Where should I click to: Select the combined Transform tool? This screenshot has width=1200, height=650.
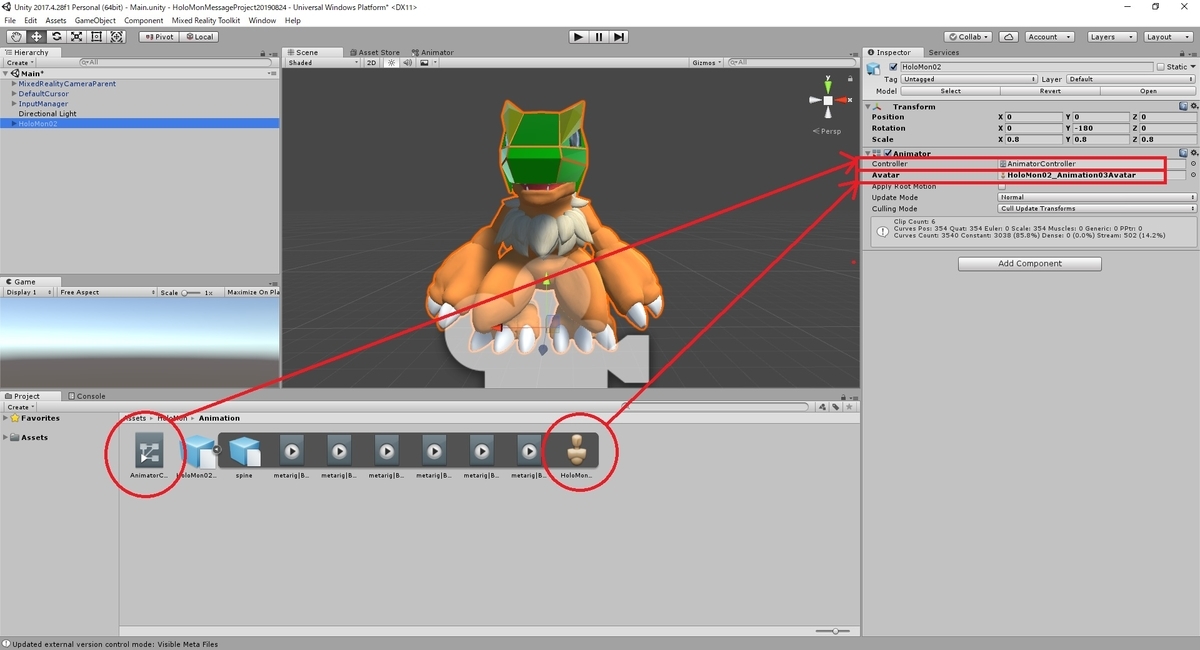(117, 37)
